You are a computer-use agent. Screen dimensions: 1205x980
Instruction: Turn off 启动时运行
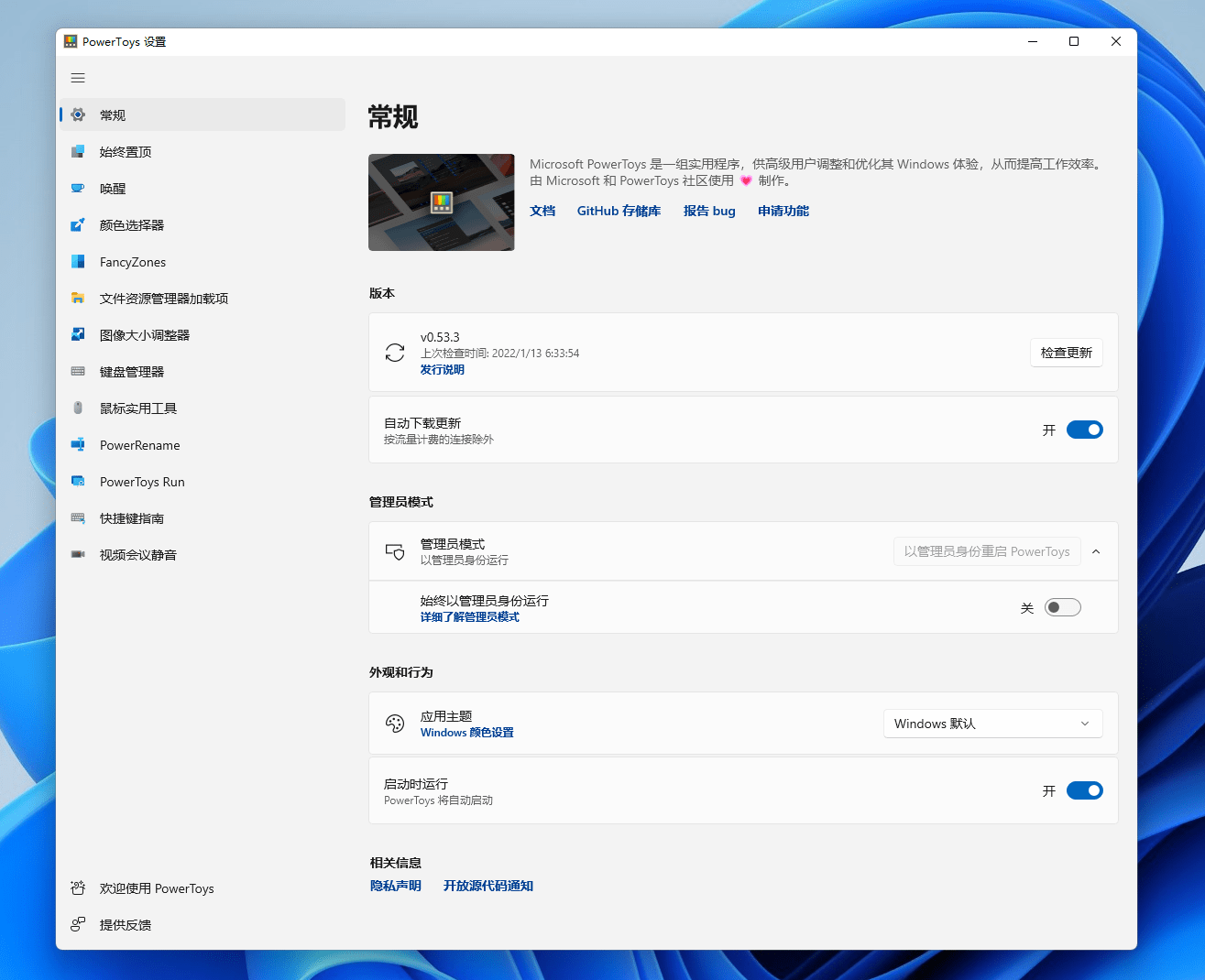(x=1084, y=789)
